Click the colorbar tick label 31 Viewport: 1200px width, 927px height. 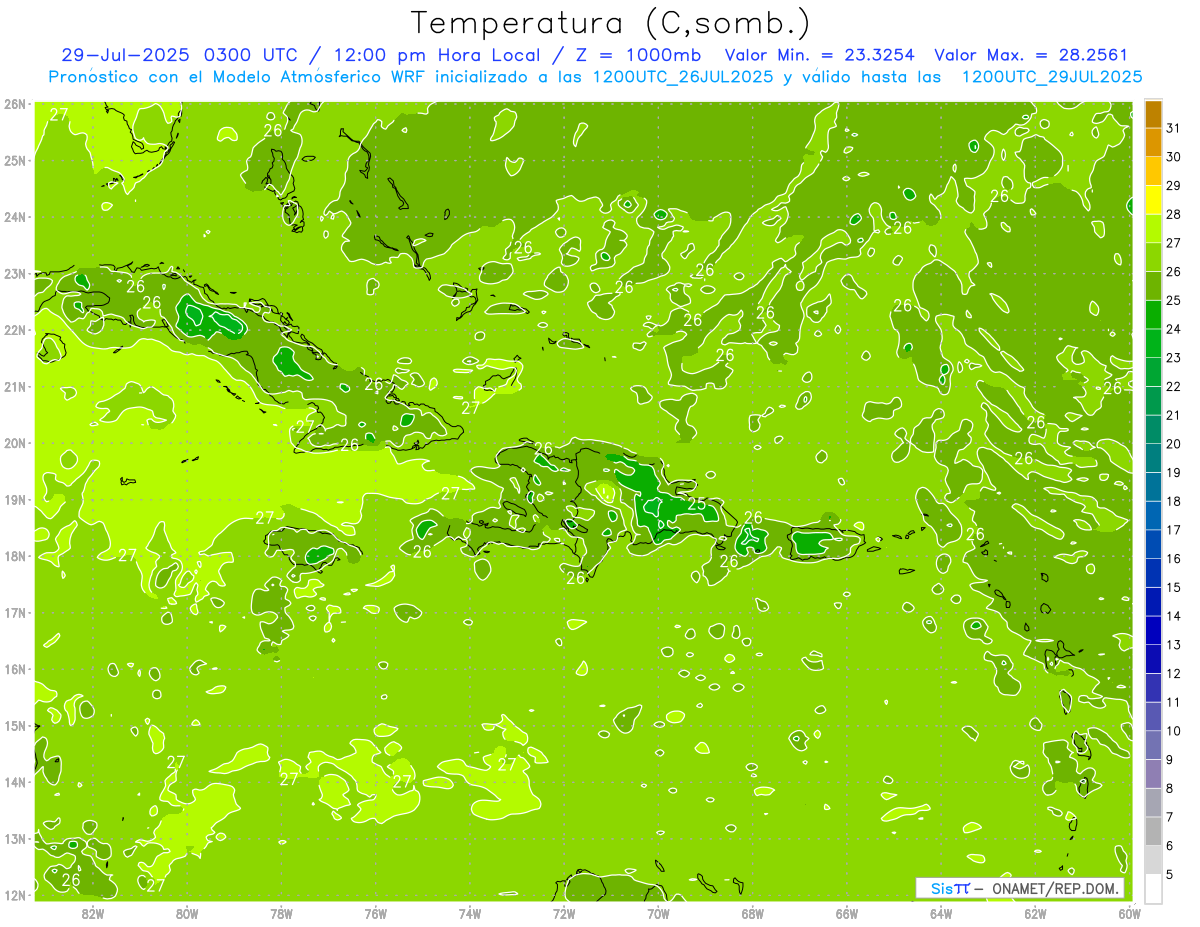tap(1173, 128)
